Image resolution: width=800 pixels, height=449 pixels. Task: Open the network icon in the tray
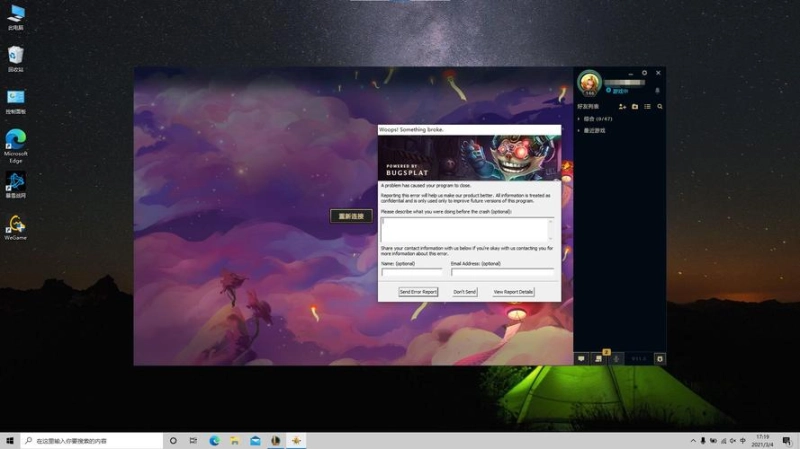tap(723, 441)
